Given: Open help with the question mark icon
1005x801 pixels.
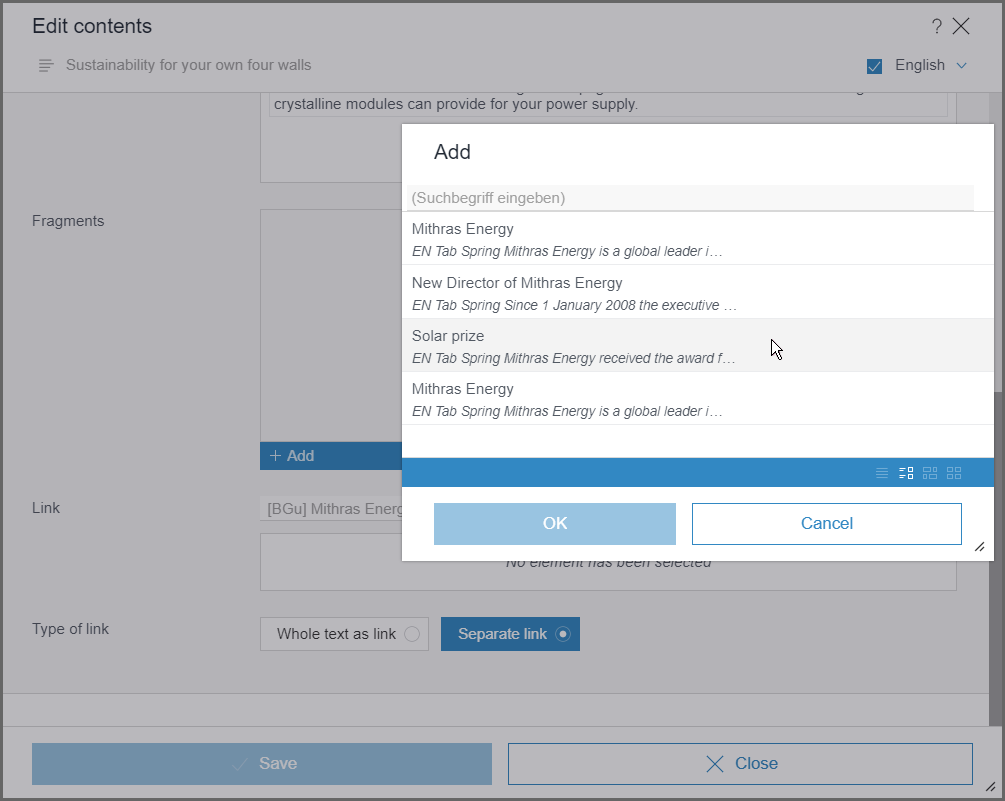Looking at the screenshot, I should click(x=936, y=26).
